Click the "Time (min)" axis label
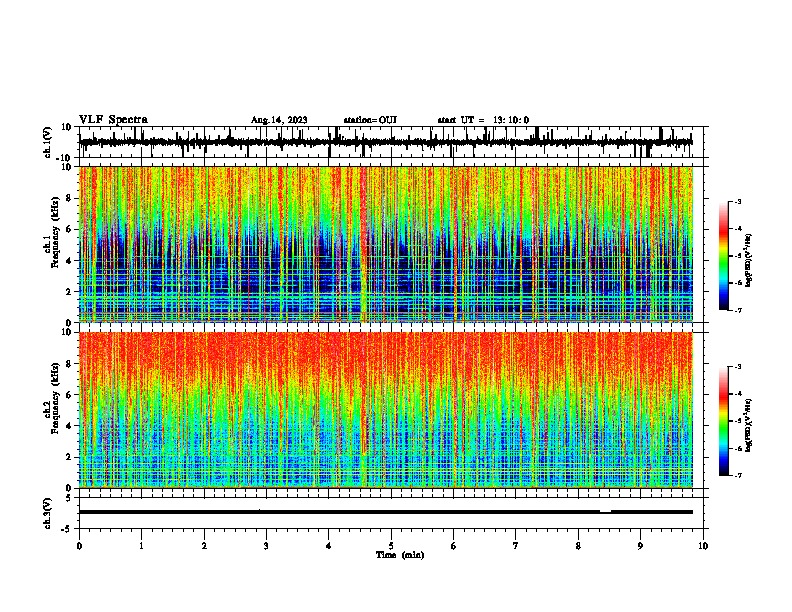Screen dimensions: 792x612 point(400,555)
